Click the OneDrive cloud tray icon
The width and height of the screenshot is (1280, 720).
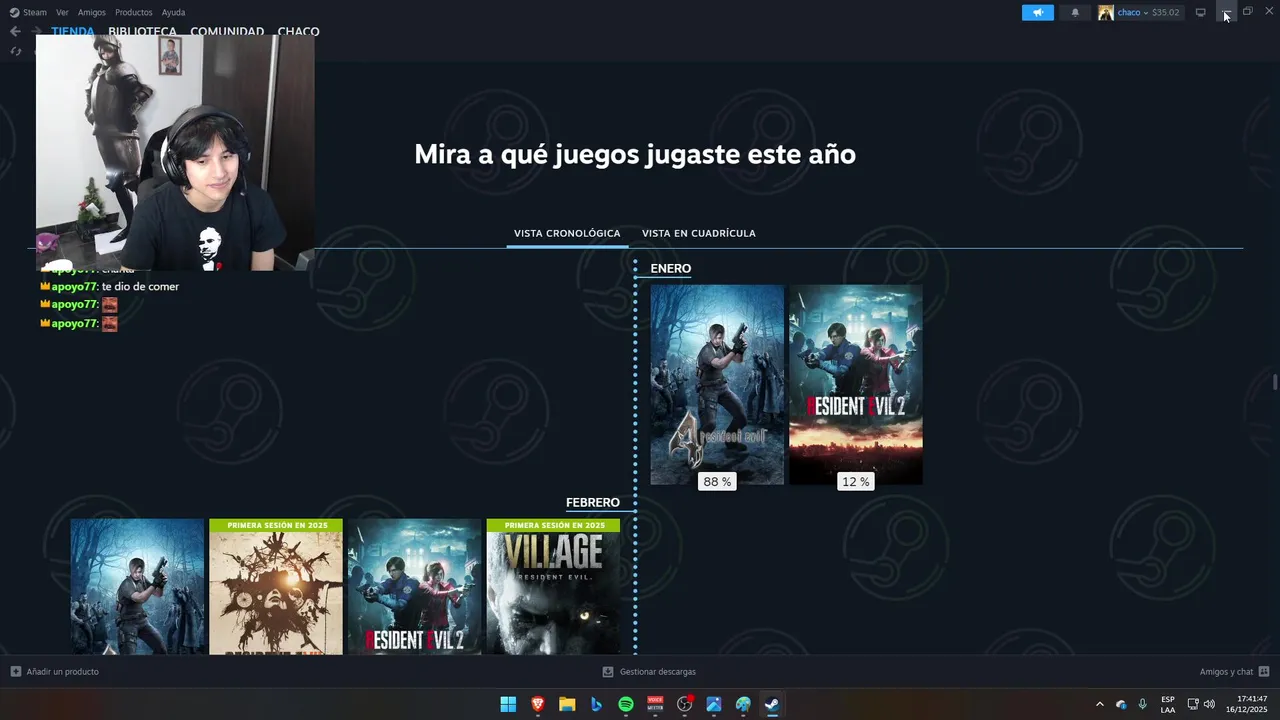coord(1121,704)
